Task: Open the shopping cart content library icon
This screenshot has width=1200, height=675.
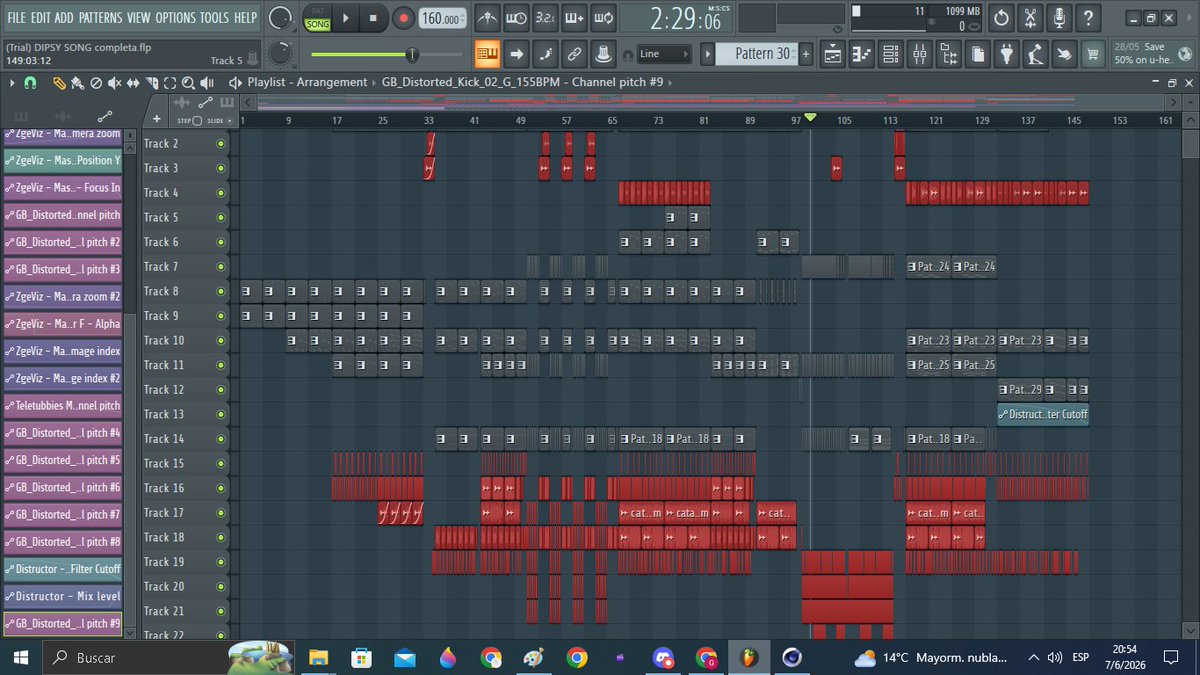Action: (x=1092, y=54)
